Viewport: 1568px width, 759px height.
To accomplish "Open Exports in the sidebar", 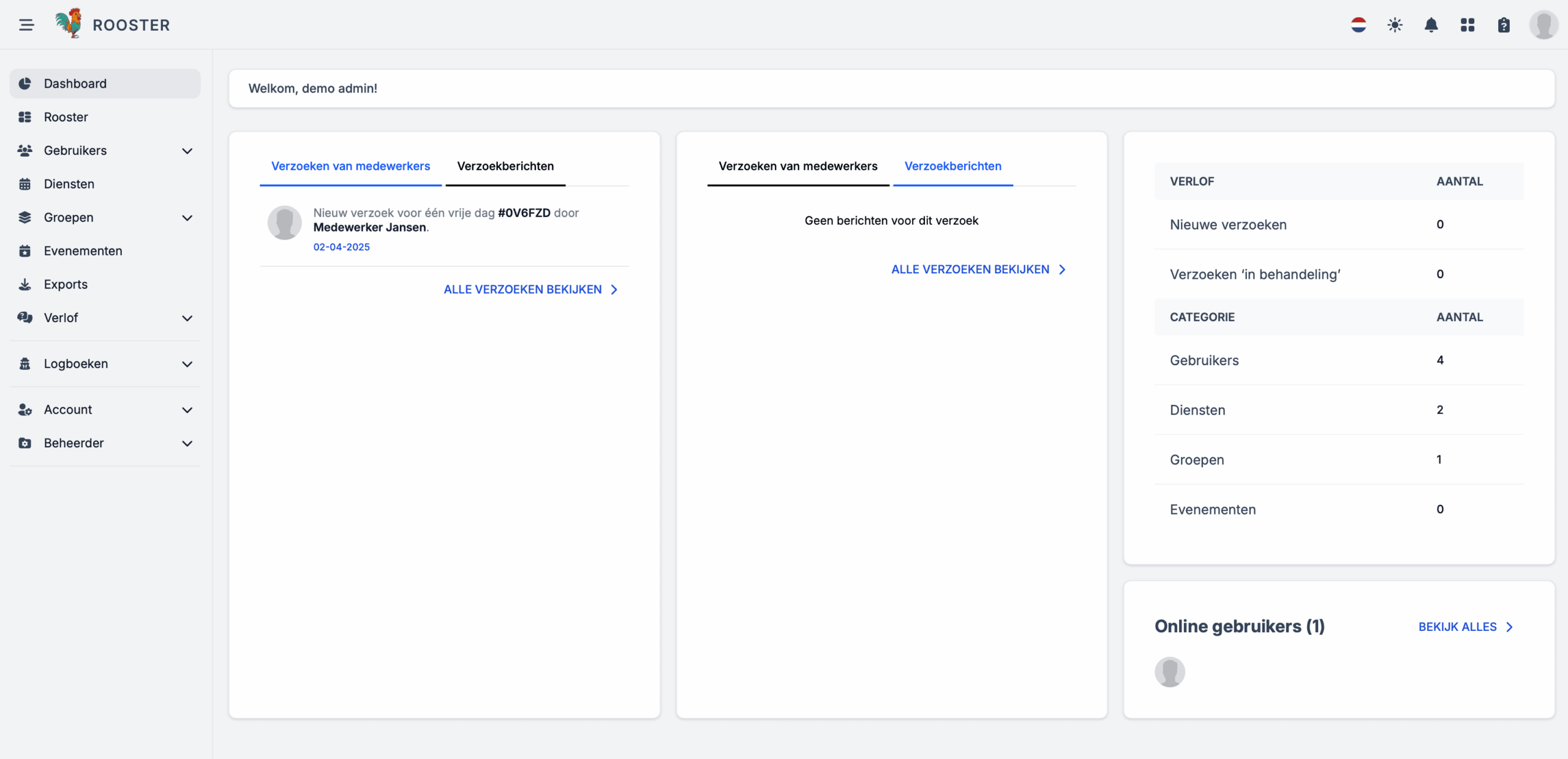I will point(66,284).
